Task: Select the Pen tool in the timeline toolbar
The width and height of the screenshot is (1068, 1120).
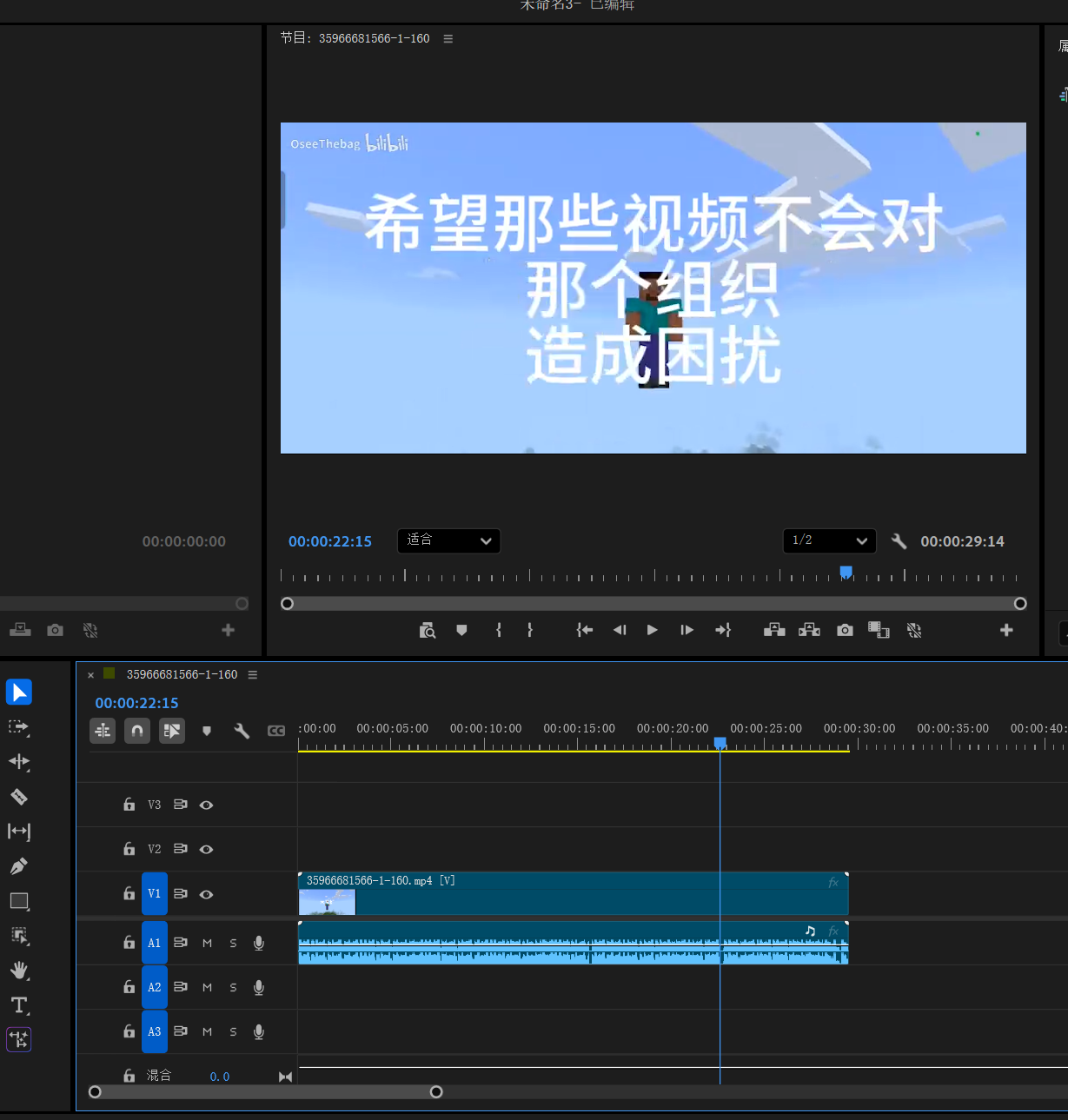Action: point(19,866)
